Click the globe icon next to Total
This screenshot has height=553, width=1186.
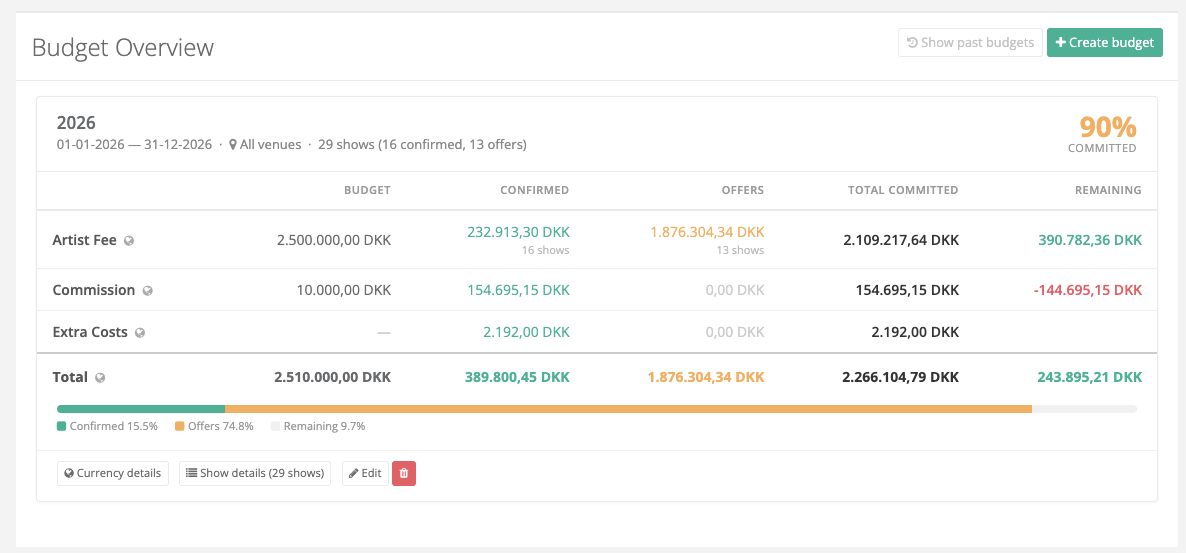[x=99, y=378]
